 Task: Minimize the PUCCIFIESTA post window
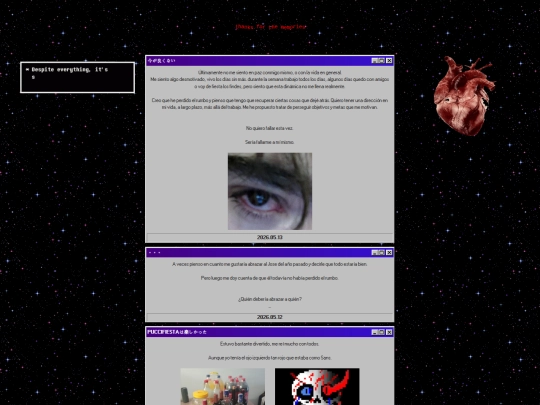click(x=375, y=332)
